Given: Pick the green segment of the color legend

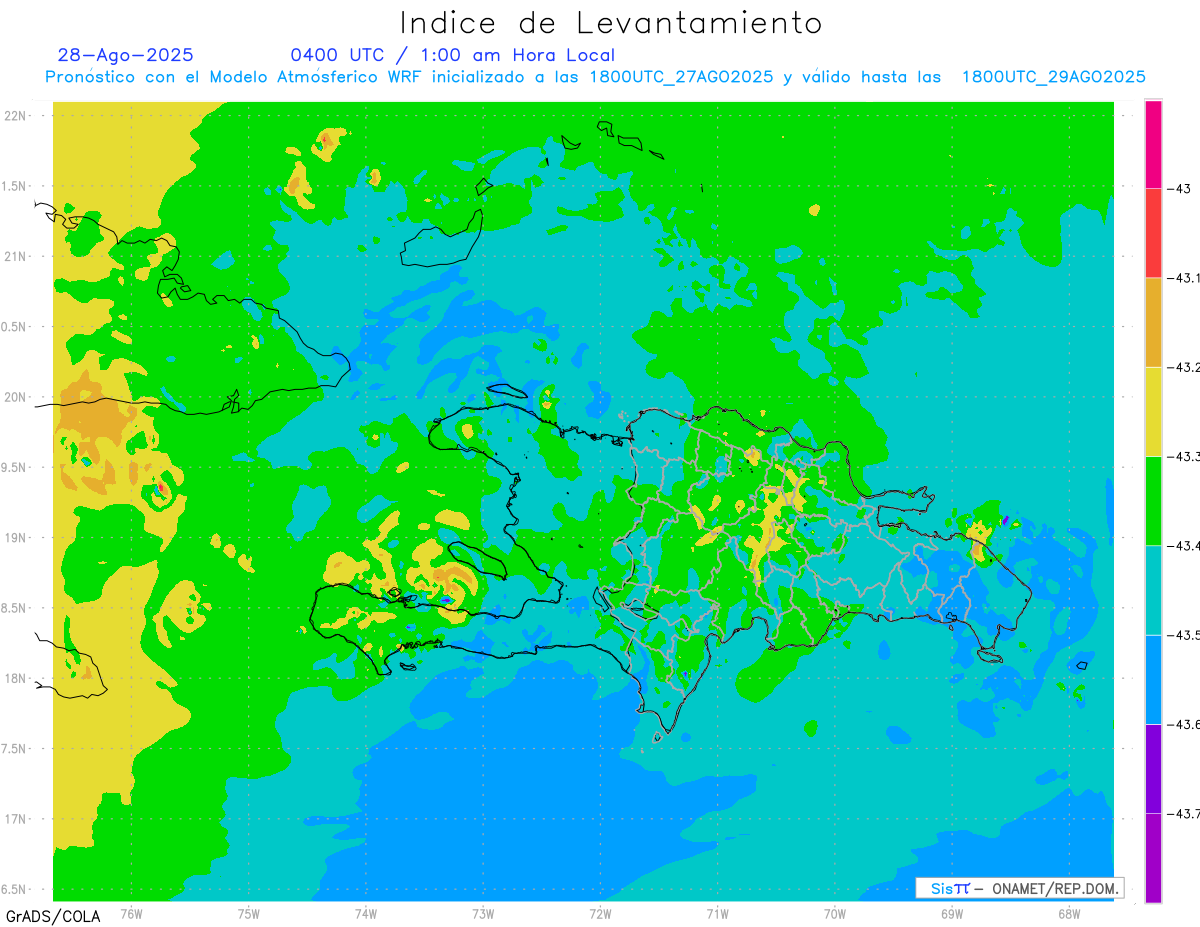Looking at the screenshot, I should point(1153,500).
